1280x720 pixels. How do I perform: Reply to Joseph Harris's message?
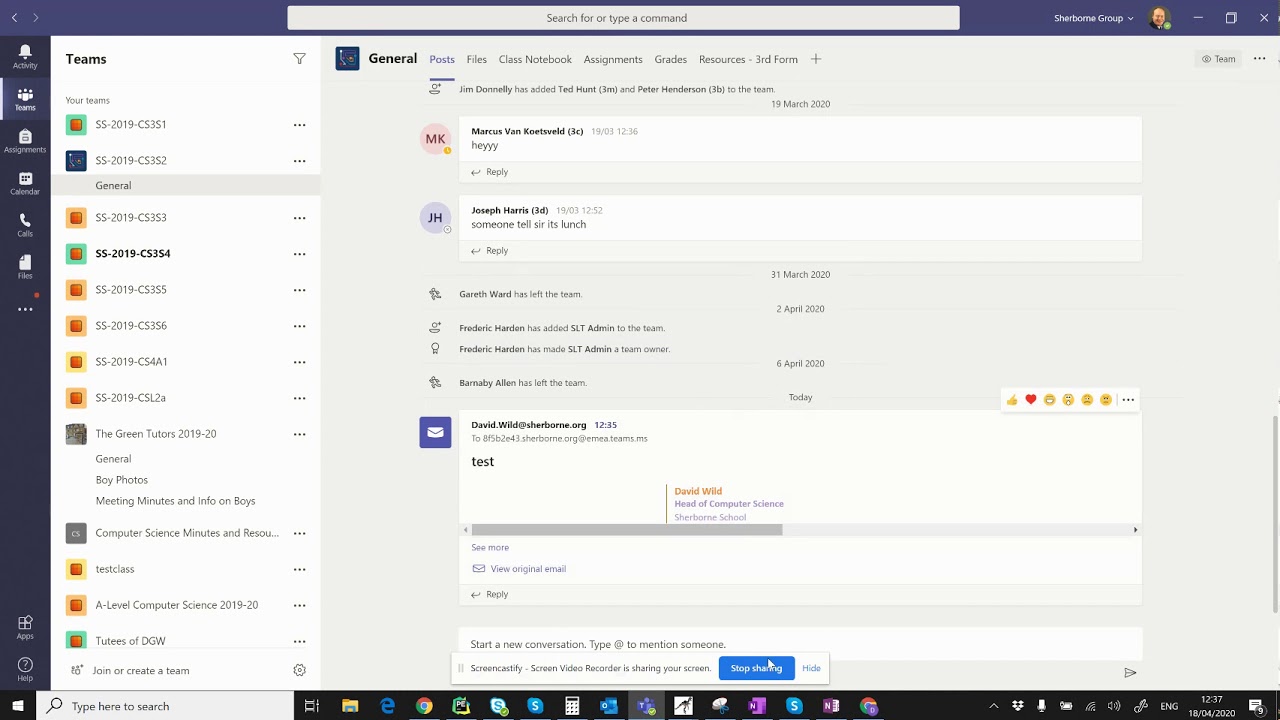490,251
